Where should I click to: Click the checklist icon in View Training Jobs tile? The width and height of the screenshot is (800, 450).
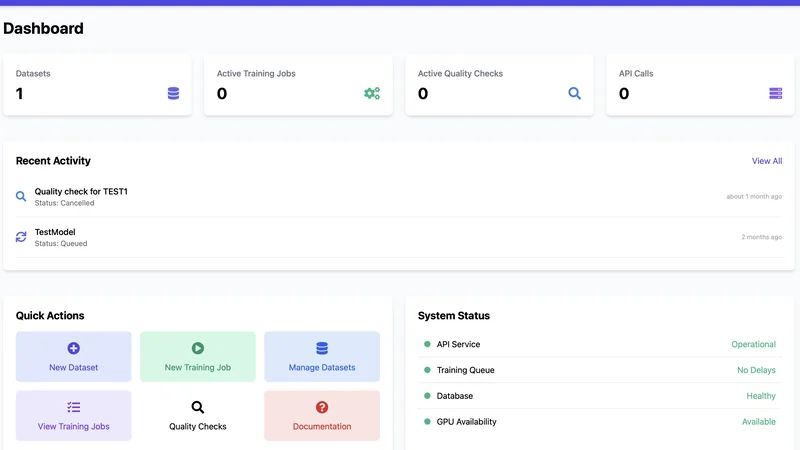(73, 407)
